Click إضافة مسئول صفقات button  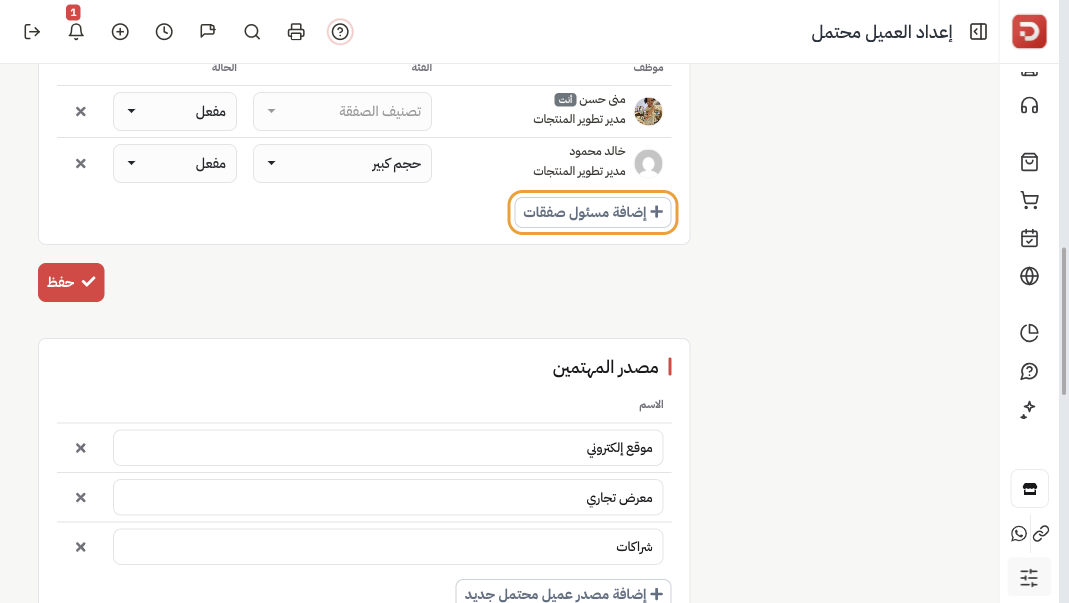point(592,212)
